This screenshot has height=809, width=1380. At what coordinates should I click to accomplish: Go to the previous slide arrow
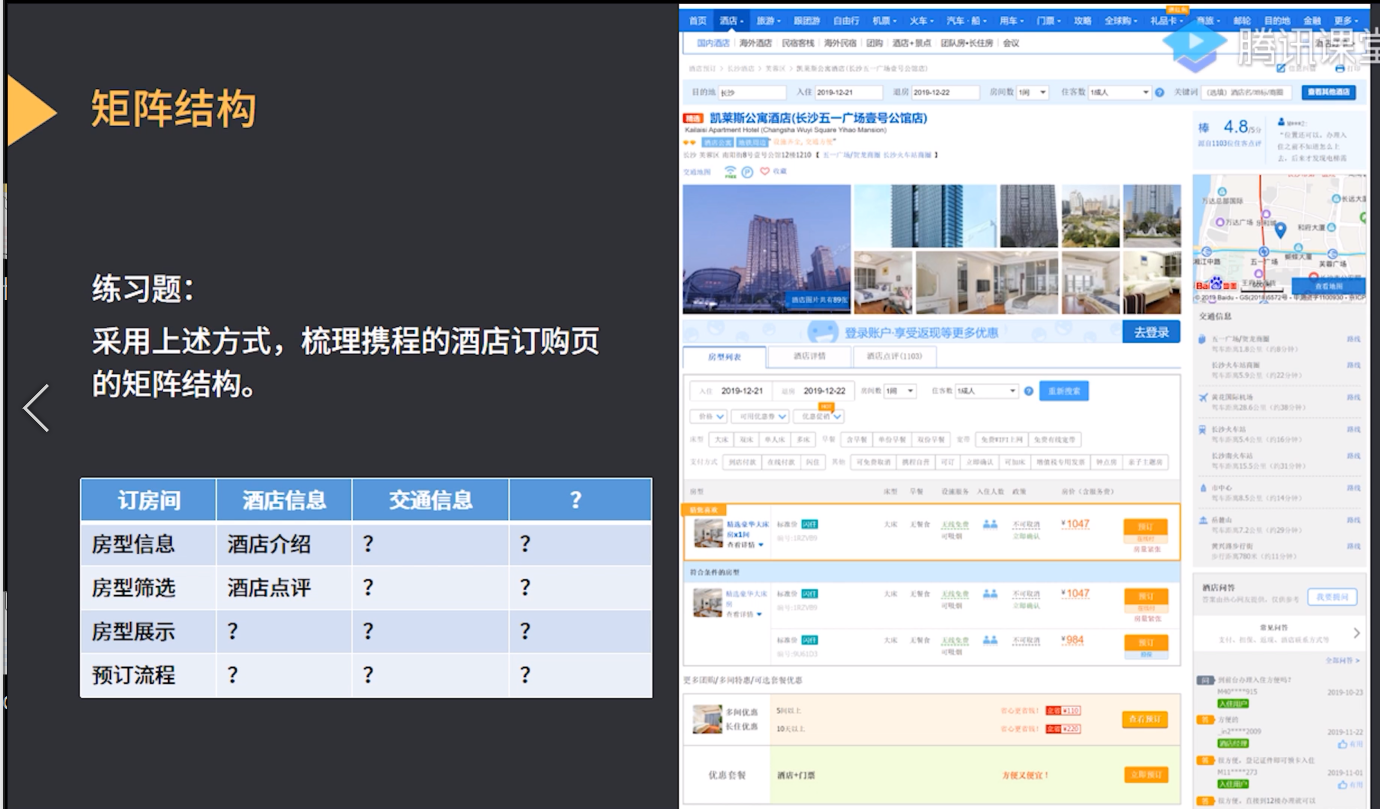click(36, 408)
